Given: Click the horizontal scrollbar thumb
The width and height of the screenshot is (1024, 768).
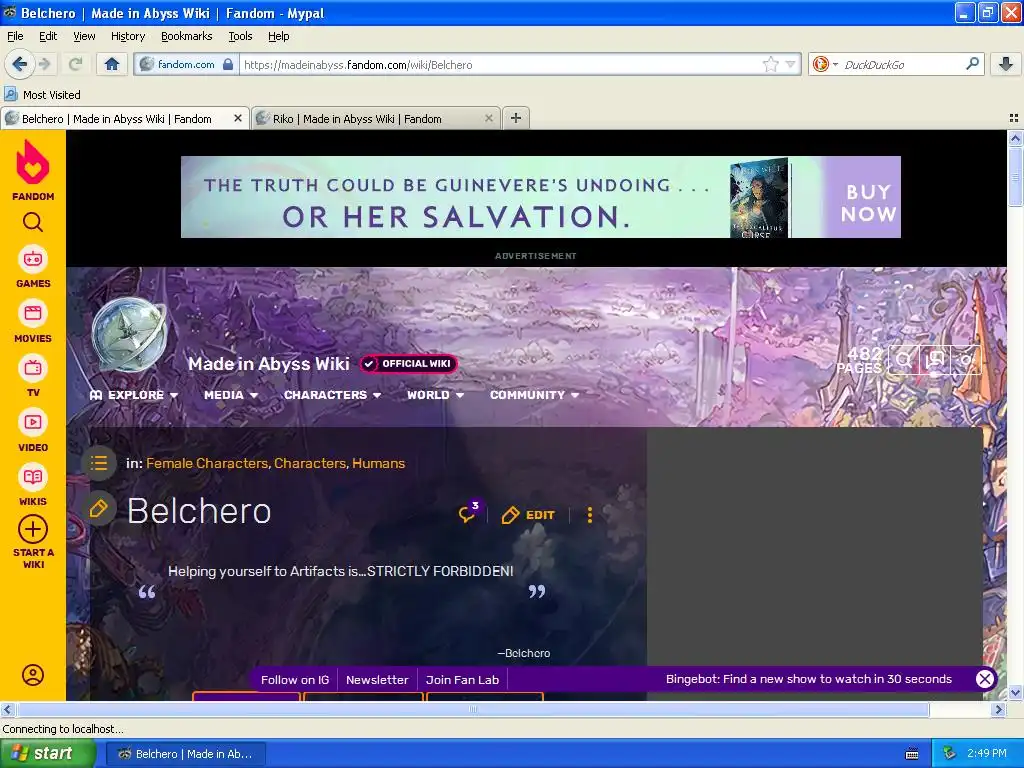Looking at the screenshot, I should point(473,709).
